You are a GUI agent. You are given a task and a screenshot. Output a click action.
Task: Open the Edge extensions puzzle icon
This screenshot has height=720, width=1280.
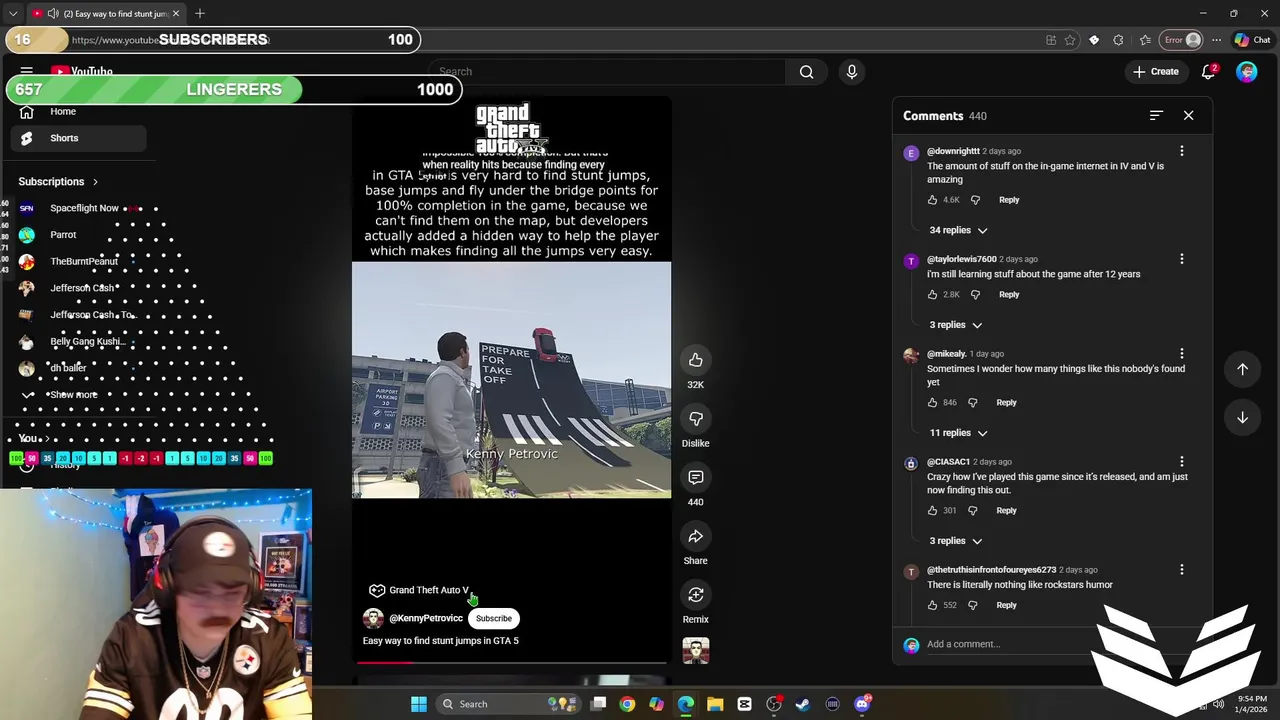(x=1118, y=40)
